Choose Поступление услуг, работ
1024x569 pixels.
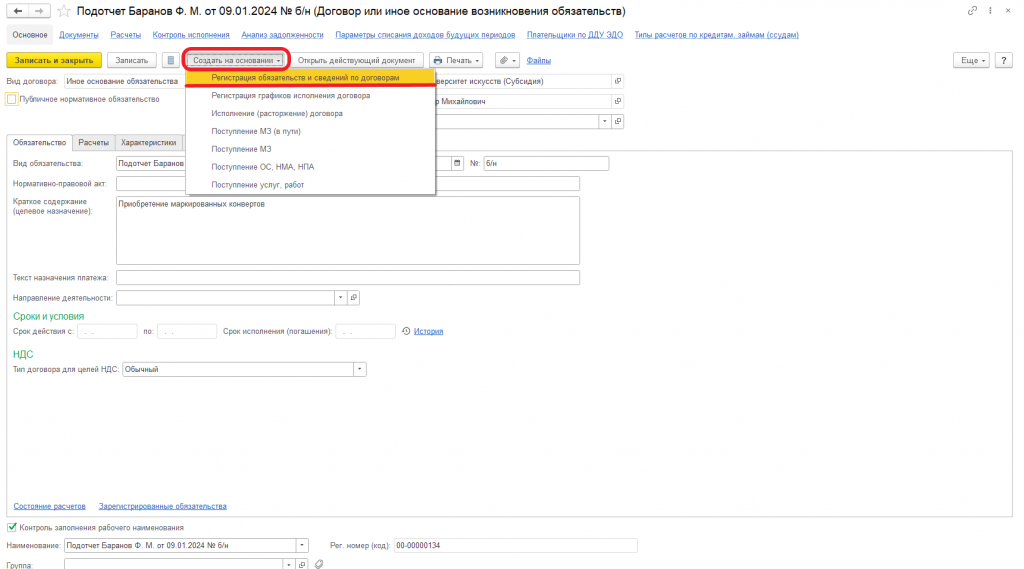pyautogui.click(x=310, y=185)
